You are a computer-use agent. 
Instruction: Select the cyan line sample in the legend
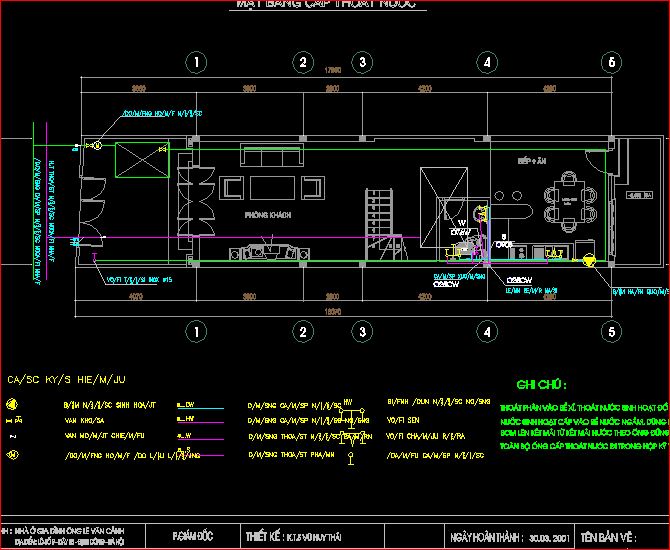tap(200, 409)
